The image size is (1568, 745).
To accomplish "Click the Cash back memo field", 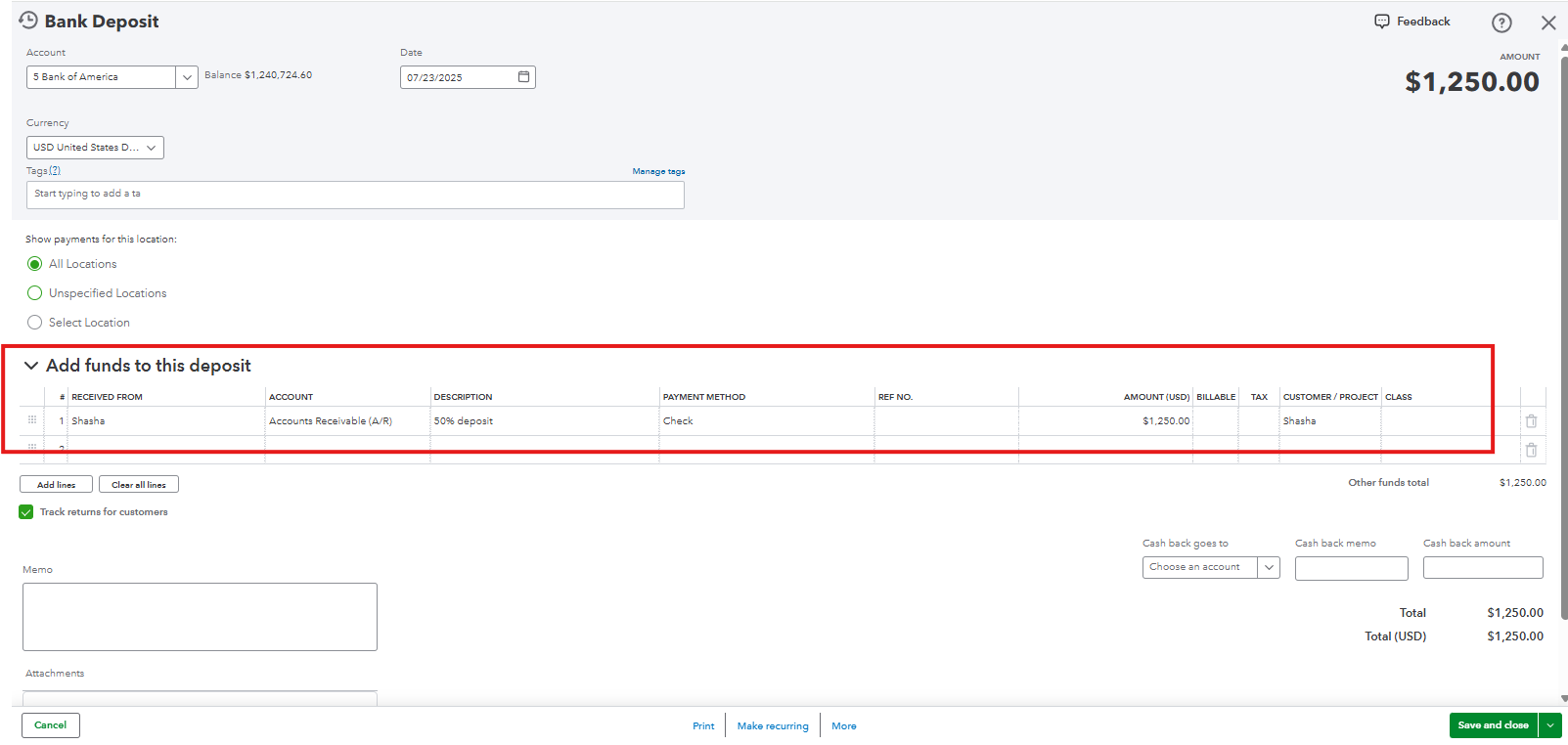I will point(1351,568).
